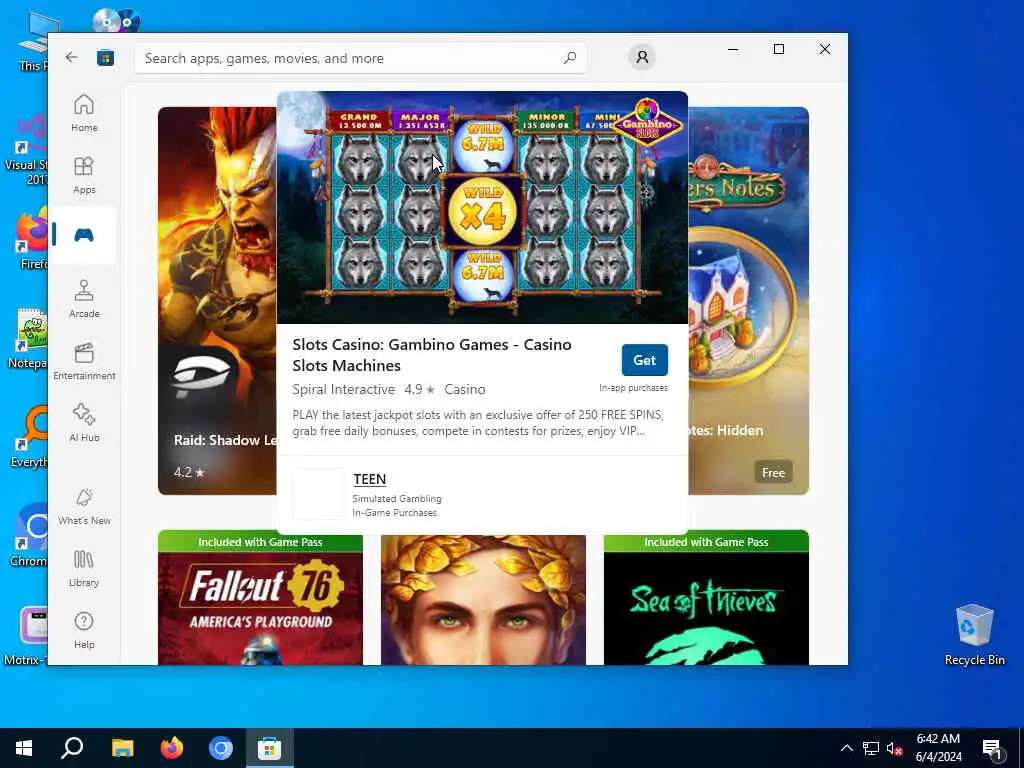The height and width of the screenshot is (768, 1024).
Task: Select the Gaming controller sidebar icon
Action: [84, 235]
